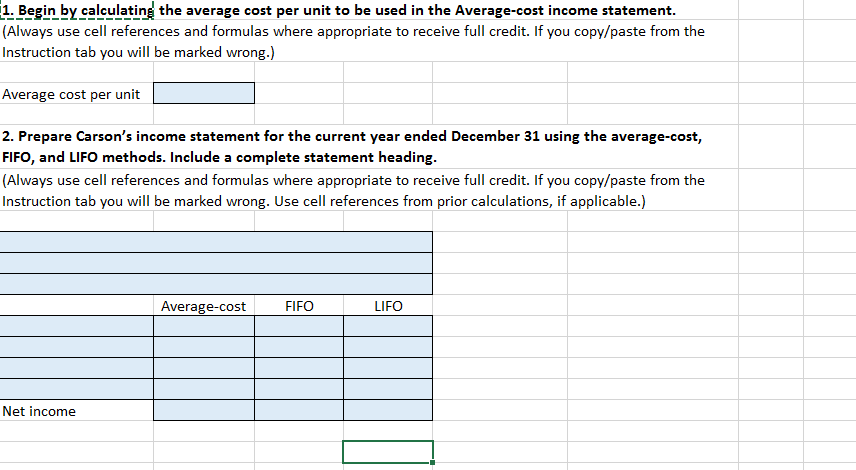Select instruction 2 'Prepare Carson's income statement' text

point(352,146)
